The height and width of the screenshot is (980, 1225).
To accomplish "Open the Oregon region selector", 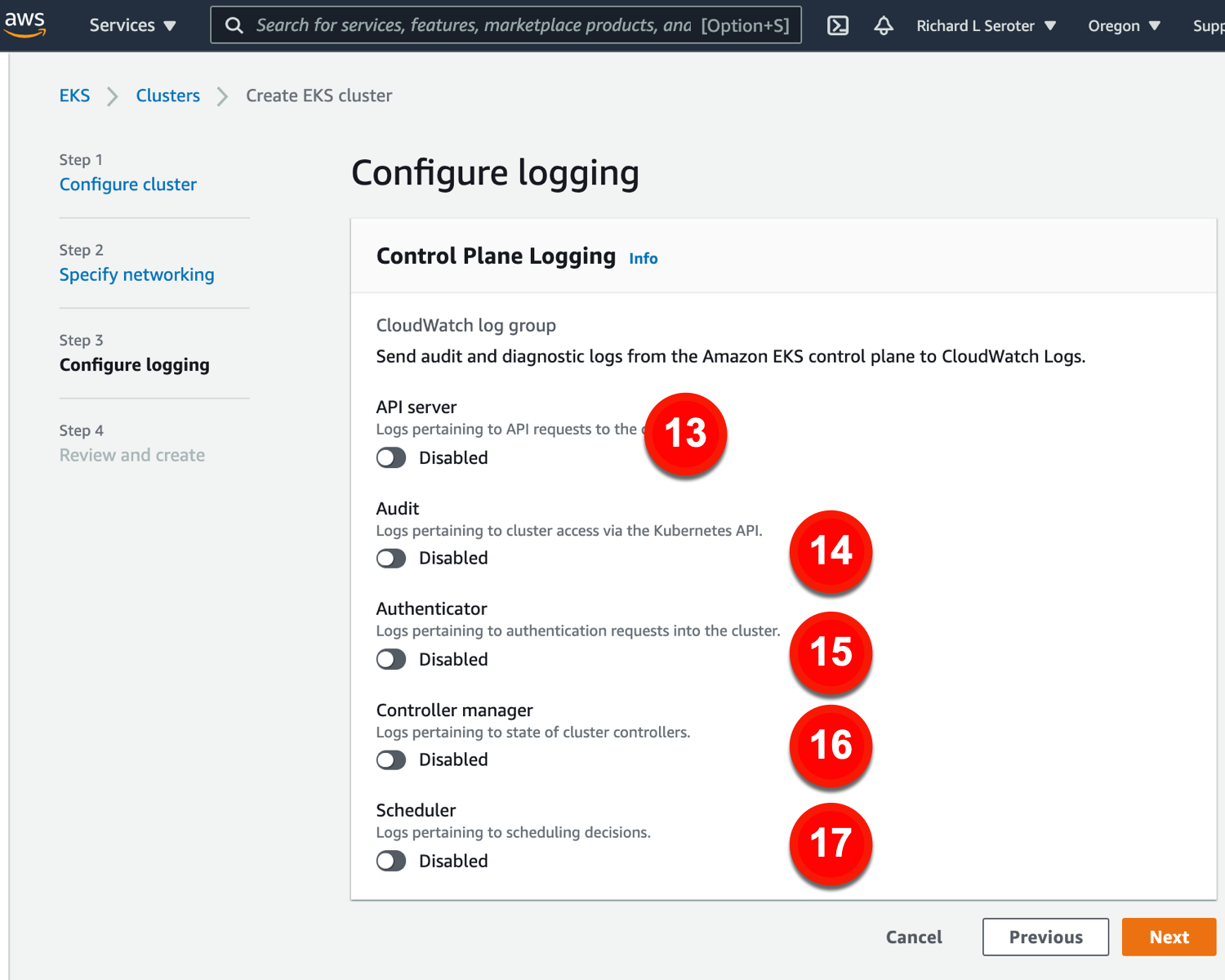I will point(1124,25).
